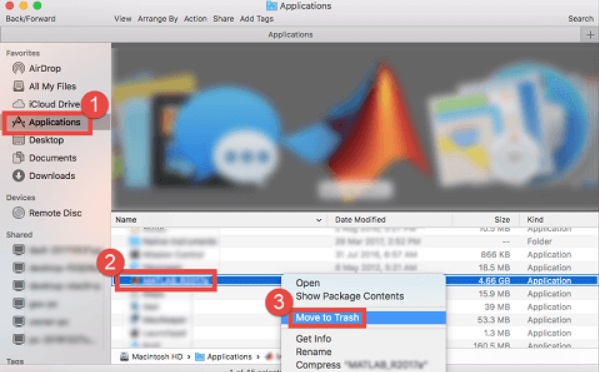Screen dimensions: 599x372
Task: Toggle the sort direction chevron in the Name column
Action: [319, 220]
